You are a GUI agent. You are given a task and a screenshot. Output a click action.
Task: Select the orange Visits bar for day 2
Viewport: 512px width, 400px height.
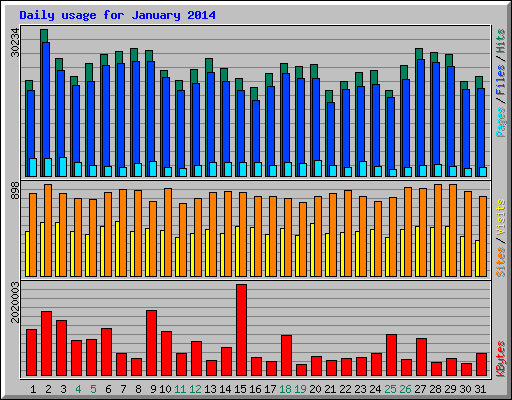[x=48, y=230]
